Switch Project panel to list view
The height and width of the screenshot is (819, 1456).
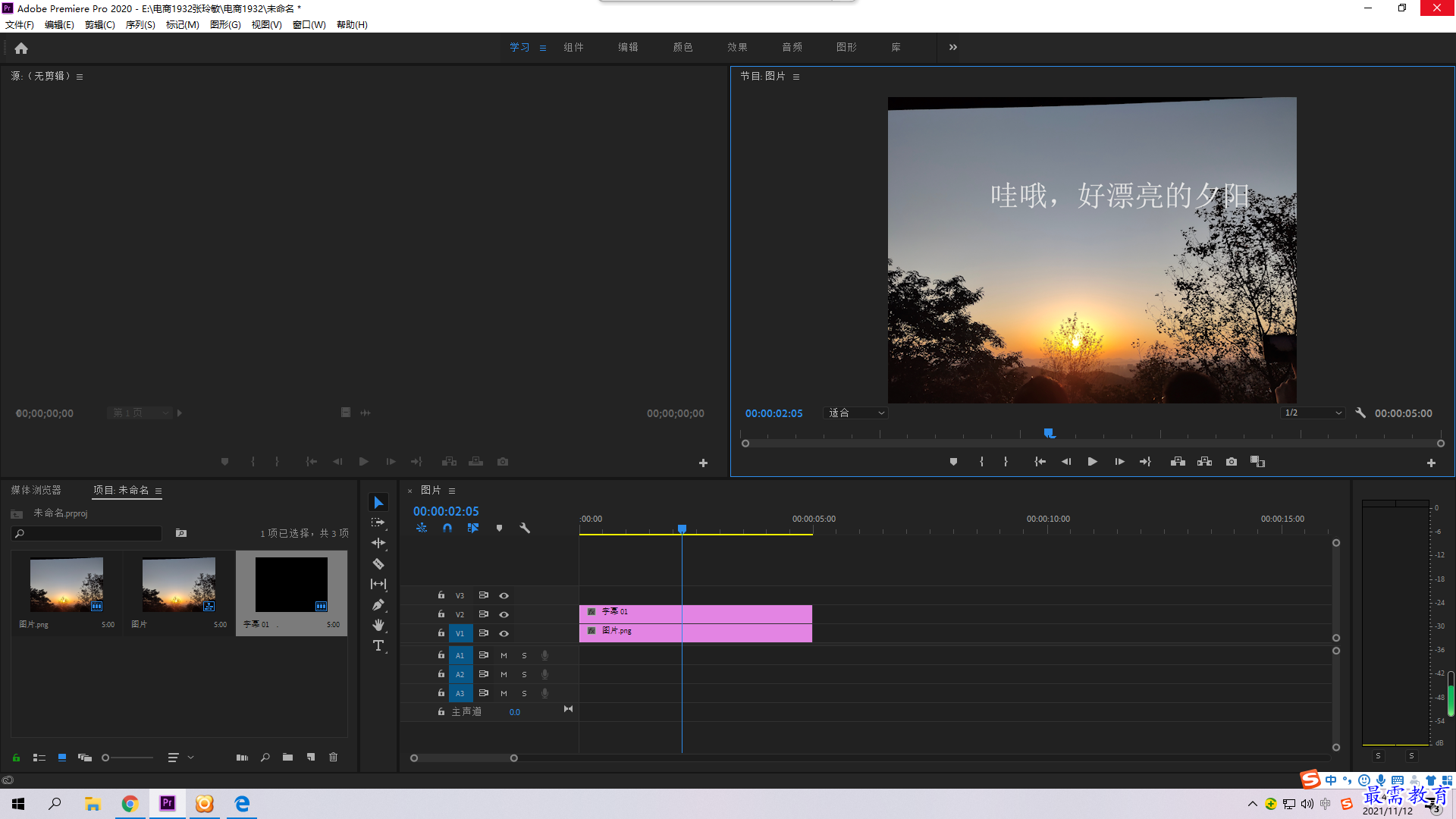39,758
